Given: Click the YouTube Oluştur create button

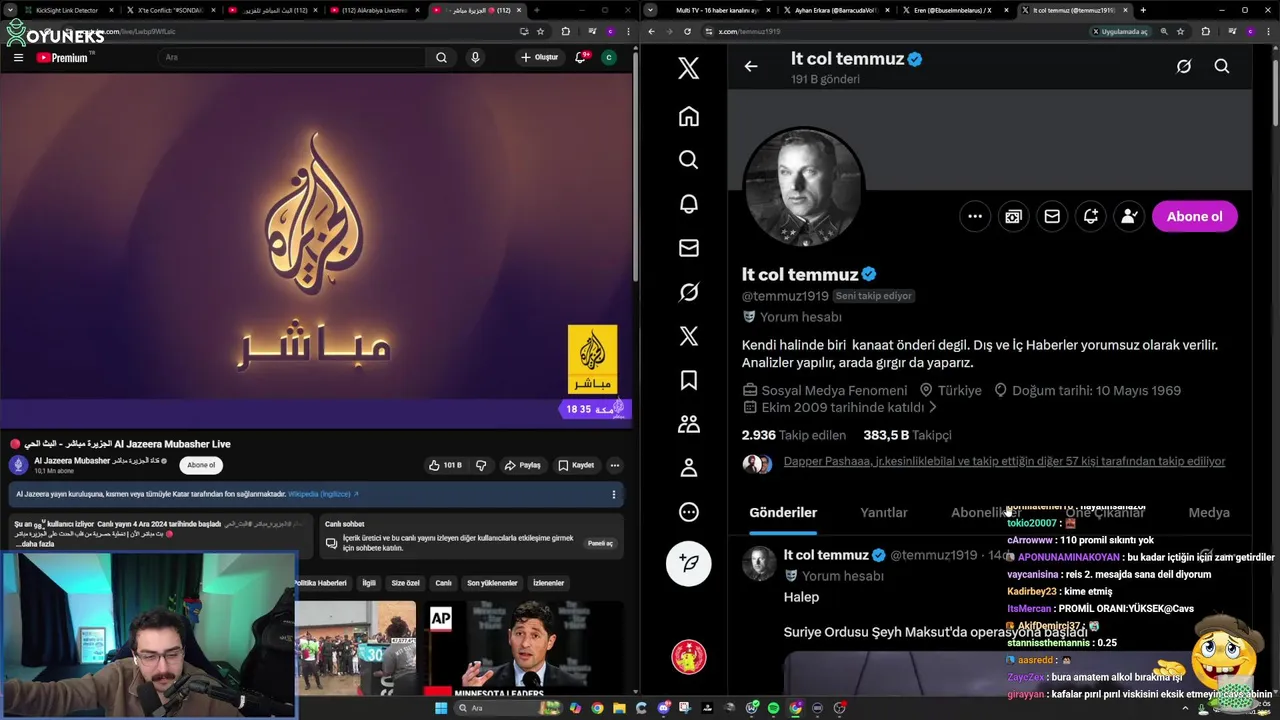Looking at the screenshot, I should pos(540,57).
